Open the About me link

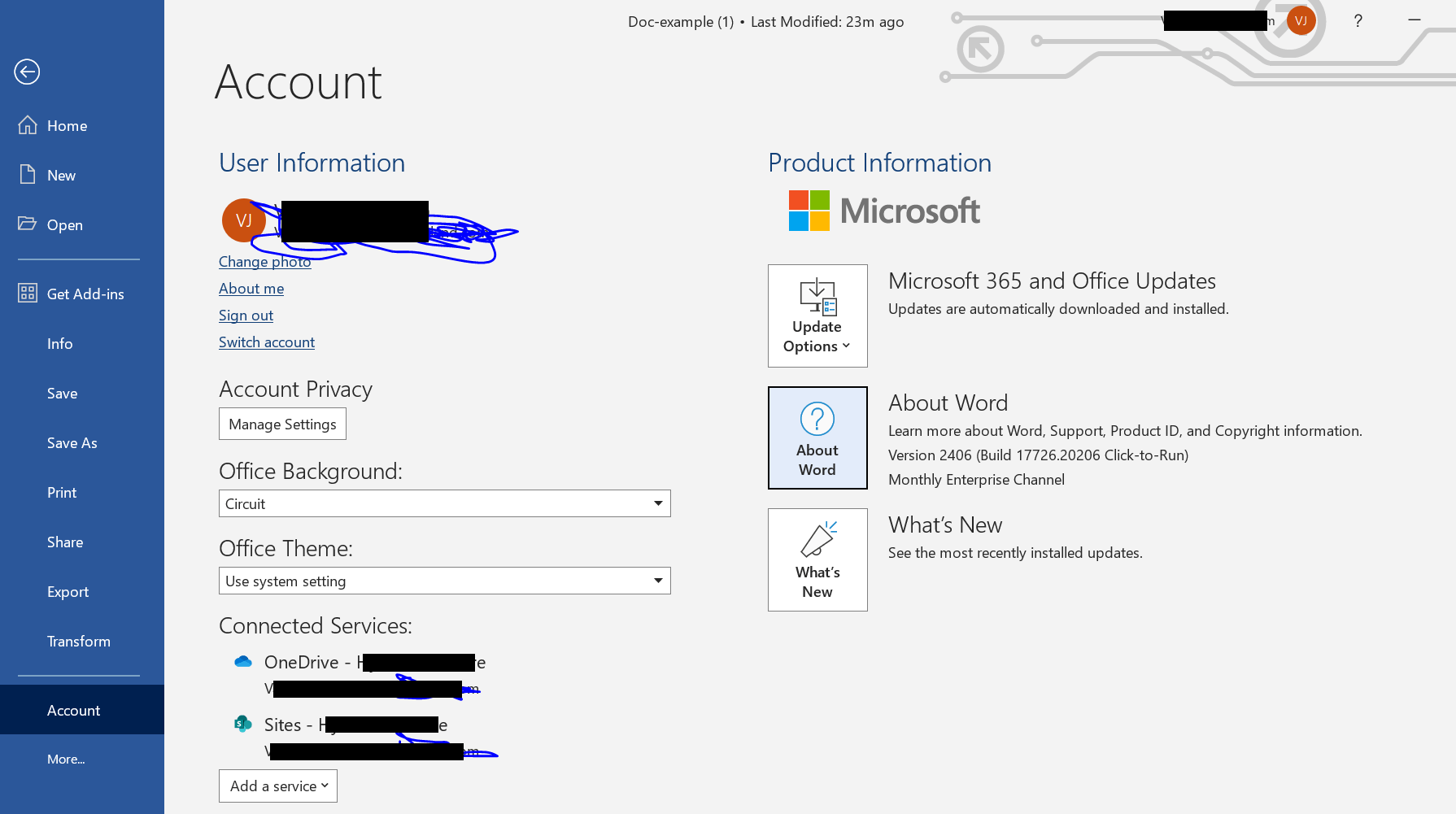click(251, 289)
